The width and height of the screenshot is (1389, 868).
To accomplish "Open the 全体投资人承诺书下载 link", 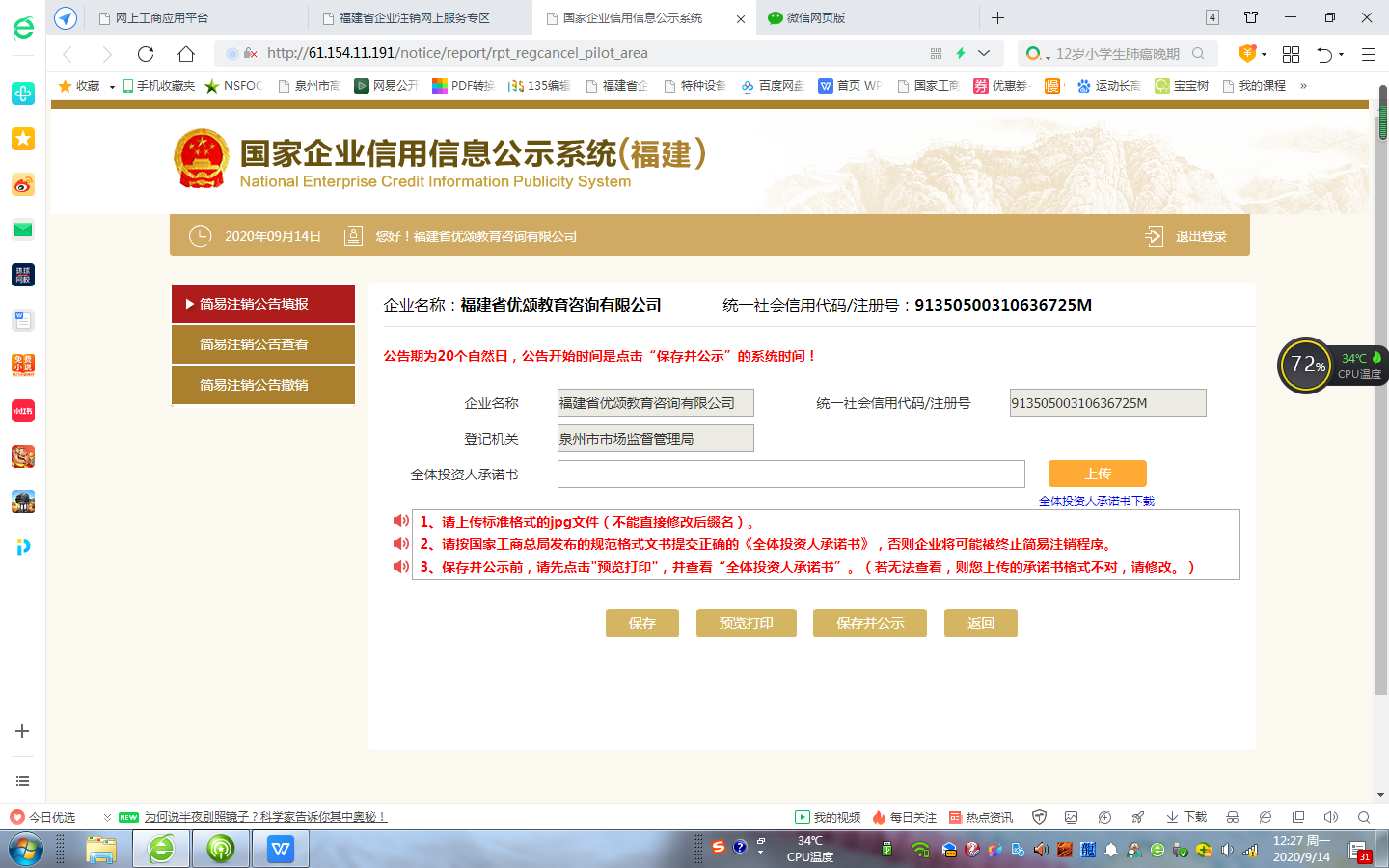I will click(1096, 502).
